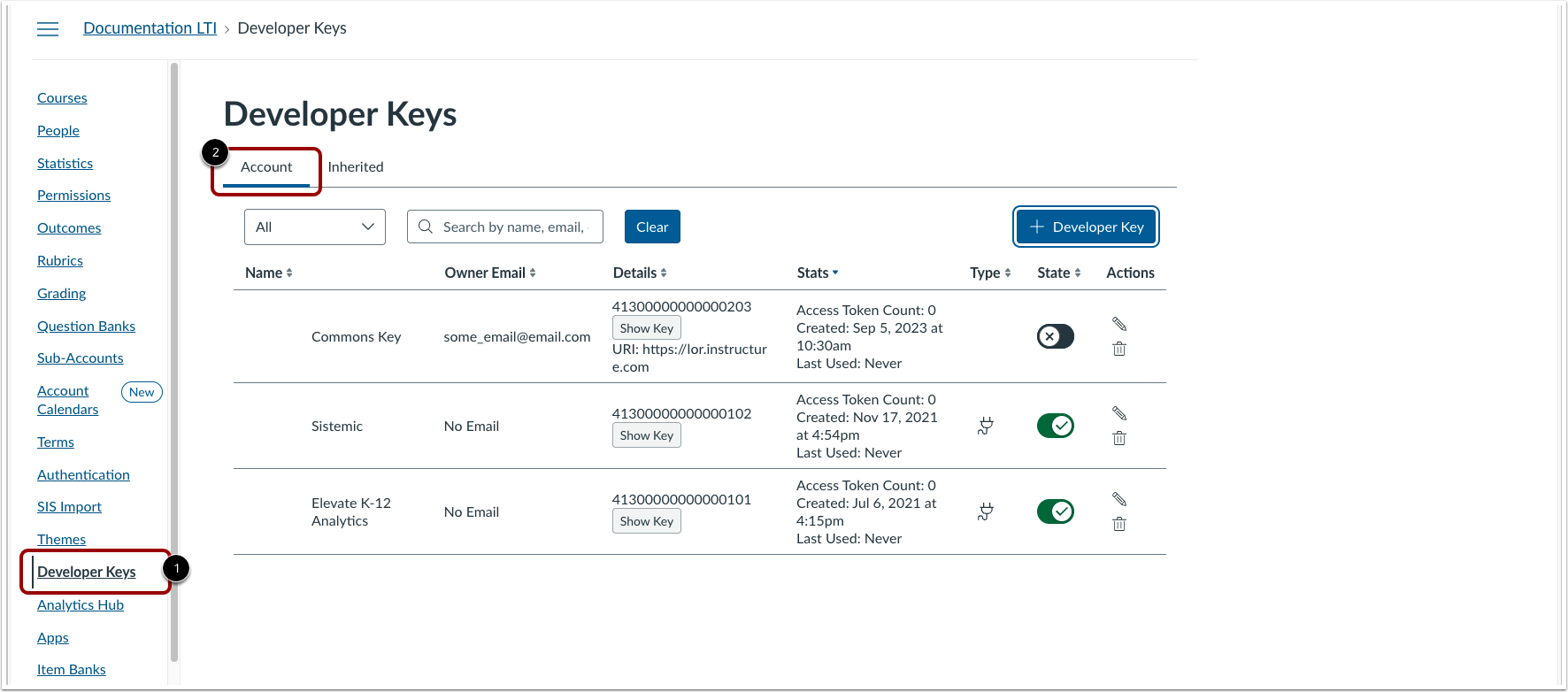Delete the Sistemic key trash icon
This screenshot has width=1568, height=692.
[x=1119, y=438]
